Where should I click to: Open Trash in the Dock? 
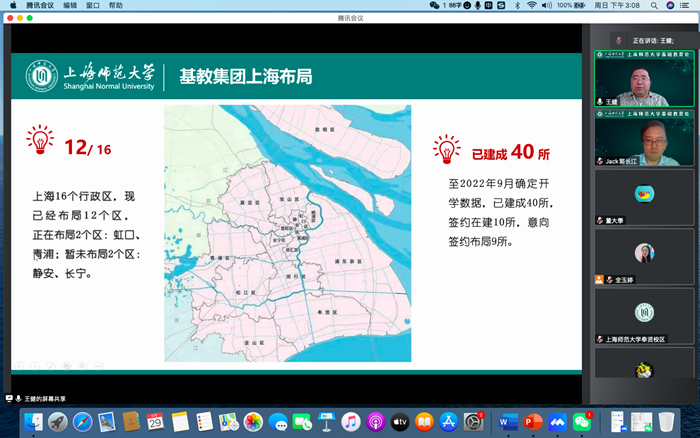[666, 422]
